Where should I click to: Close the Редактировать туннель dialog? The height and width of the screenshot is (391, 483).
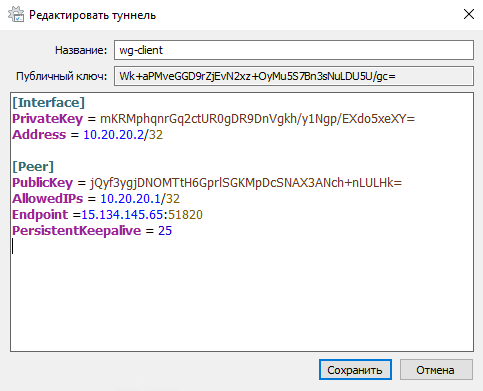point(469,14)
